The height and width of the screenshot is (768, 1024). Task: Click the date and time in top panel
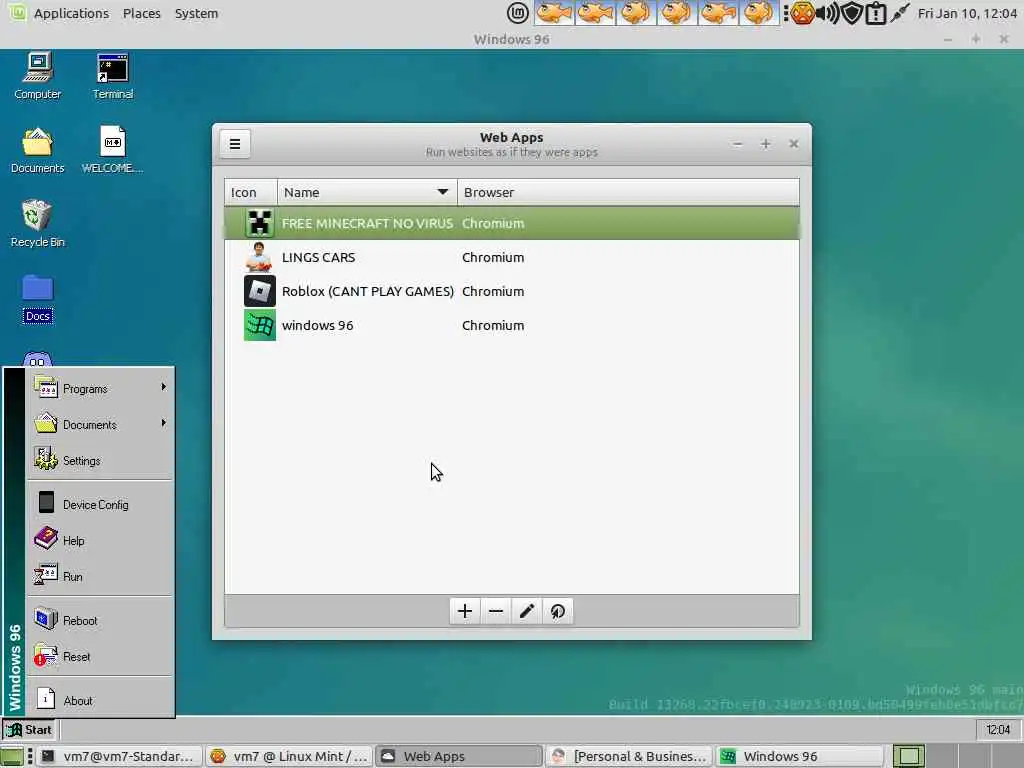point(967,13)
